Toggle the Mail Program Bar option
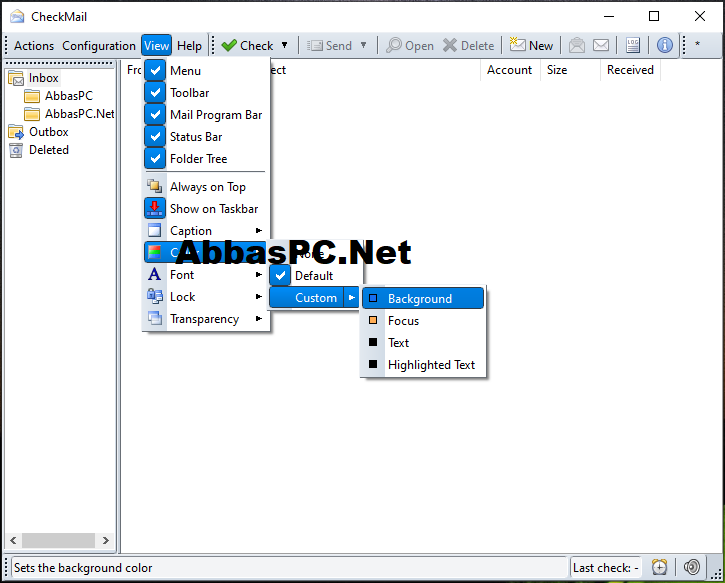Image resolution: width=725 pixels, height=583 pixels. point(205,115)
